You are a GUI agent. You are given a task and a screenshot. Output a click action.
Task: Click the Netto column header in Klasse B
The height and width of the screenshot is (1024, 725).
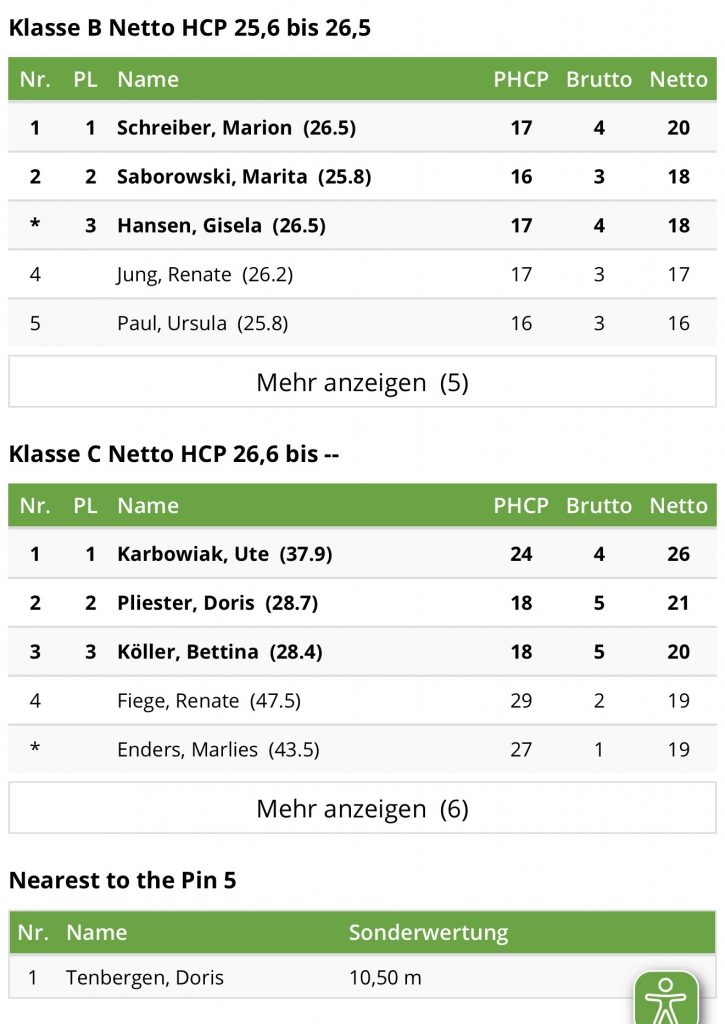tap(679, 79)
